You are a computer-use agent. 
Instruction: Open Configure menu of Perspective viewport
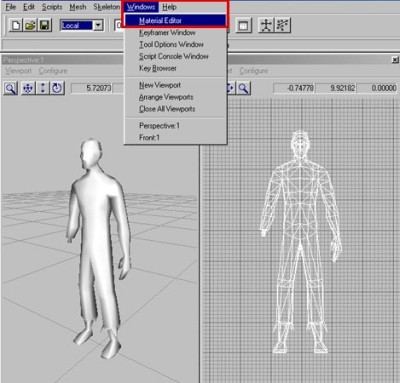tap(53, 71)
